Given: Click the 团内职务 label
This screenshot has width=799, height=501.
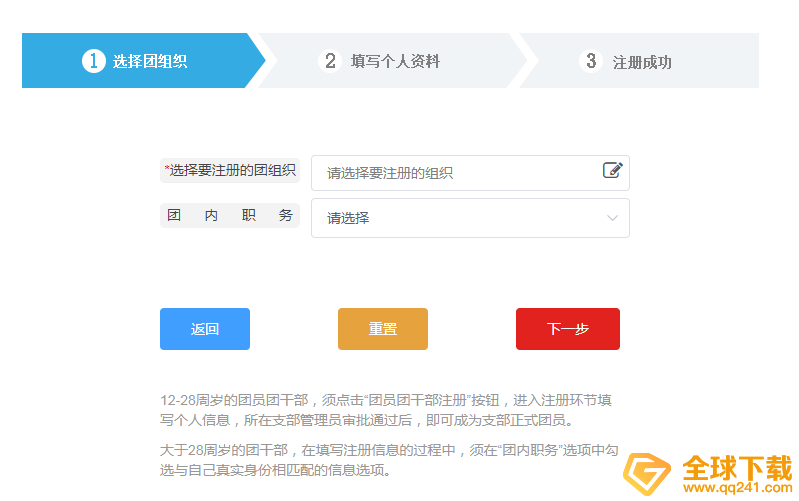Looking at the screenshot, I should click(230, 215).
